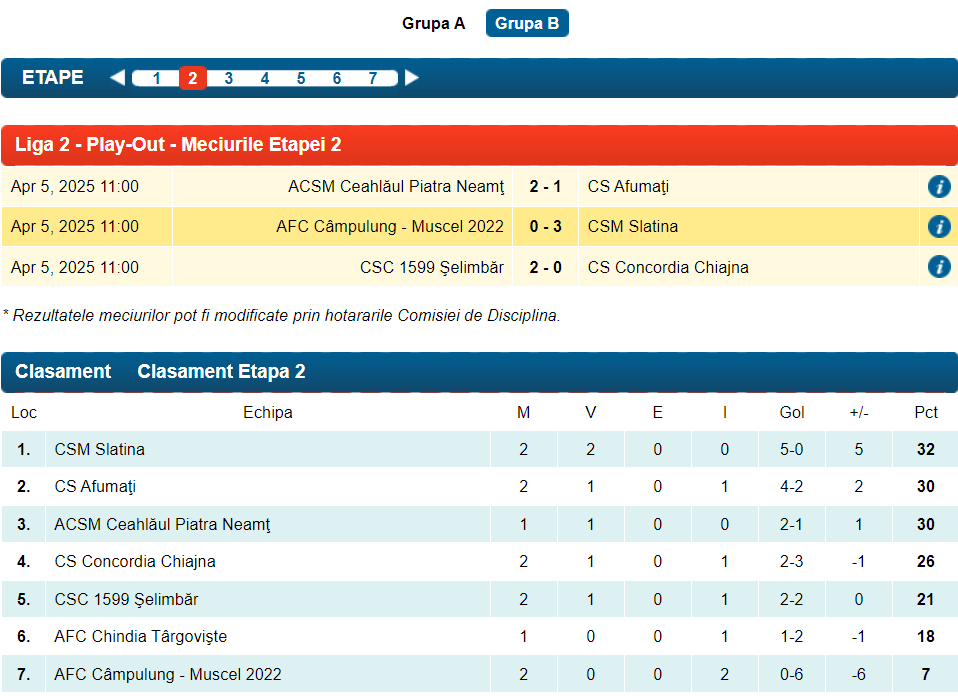The image size is (958, 696).
Task: Click the previous stage left arrow
Action: click(x=117, y=78)
